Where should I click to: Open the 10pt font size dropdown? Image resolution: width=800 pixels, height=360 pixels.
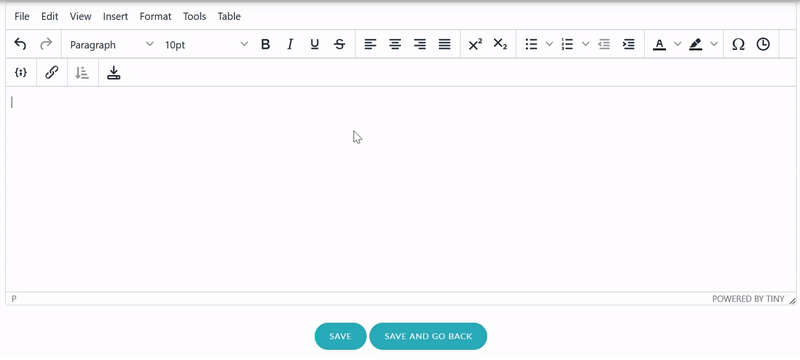click(x=206, y=44)
